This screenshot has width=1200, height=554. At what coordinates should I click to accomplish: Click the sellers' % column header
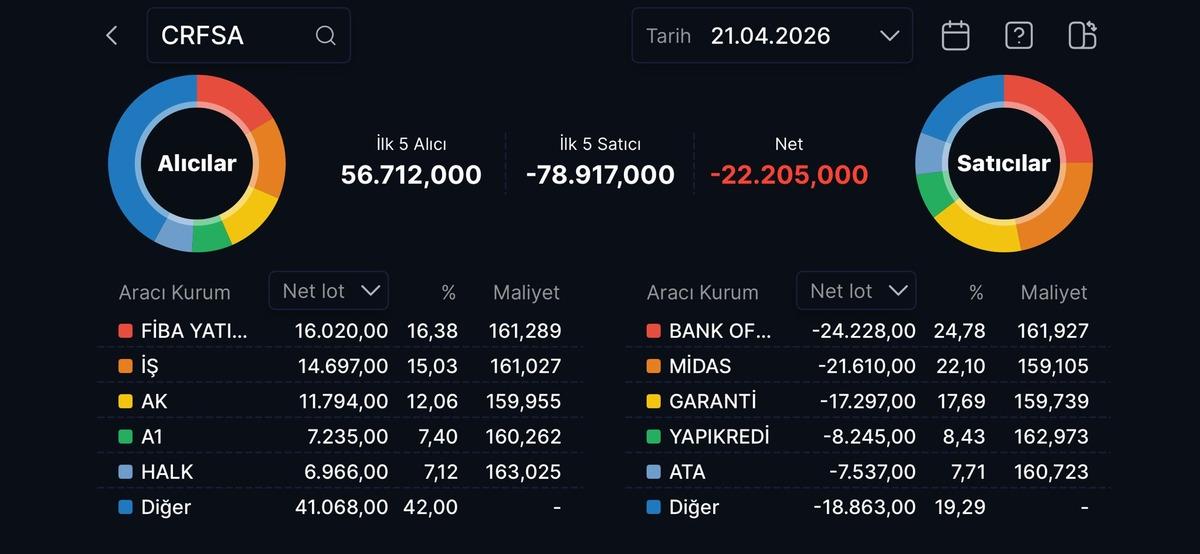coord(976,293)
